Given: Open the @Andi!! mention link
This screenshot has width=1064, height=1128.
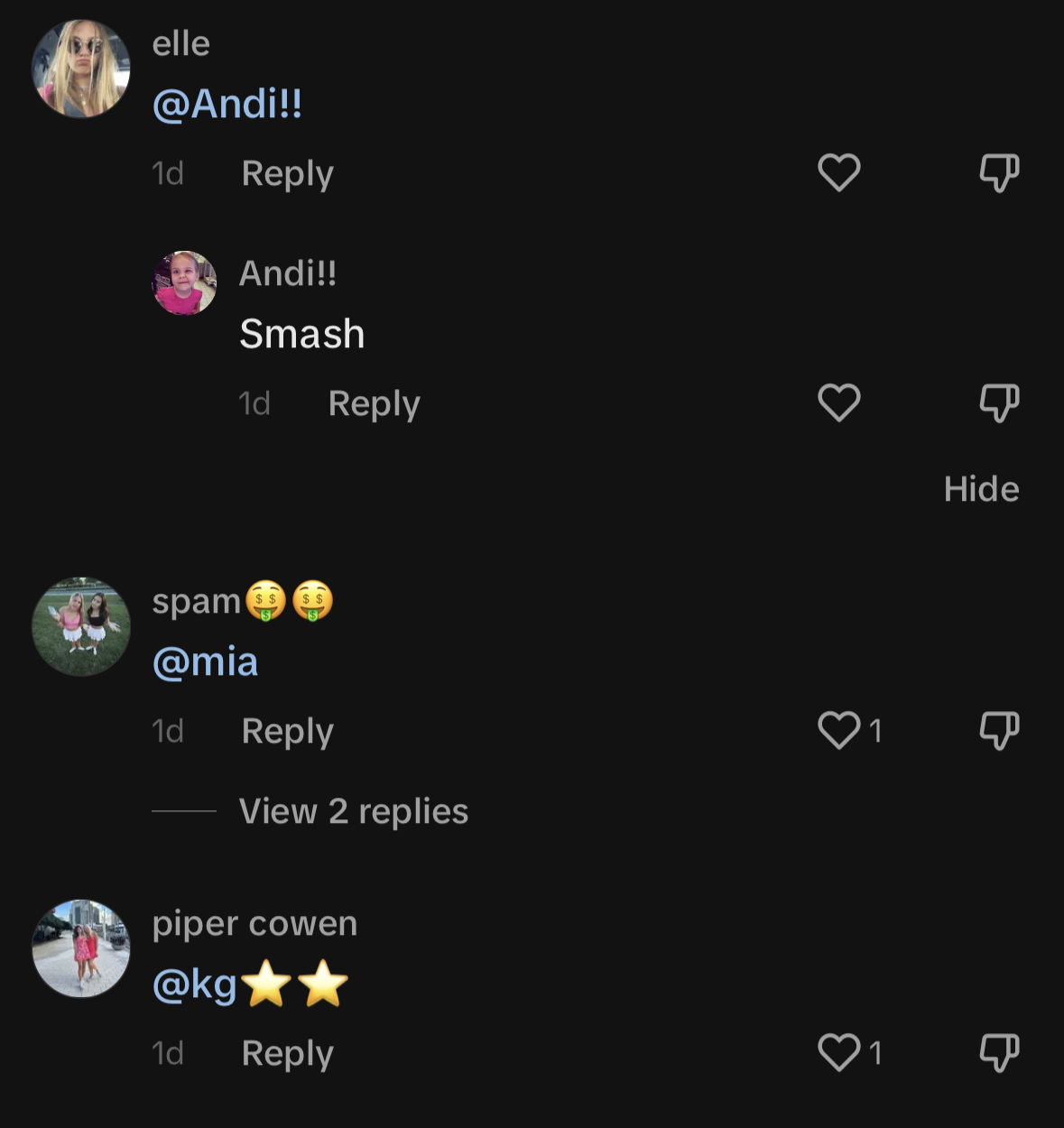Looking at the screenshot, I should pos(227,104).
